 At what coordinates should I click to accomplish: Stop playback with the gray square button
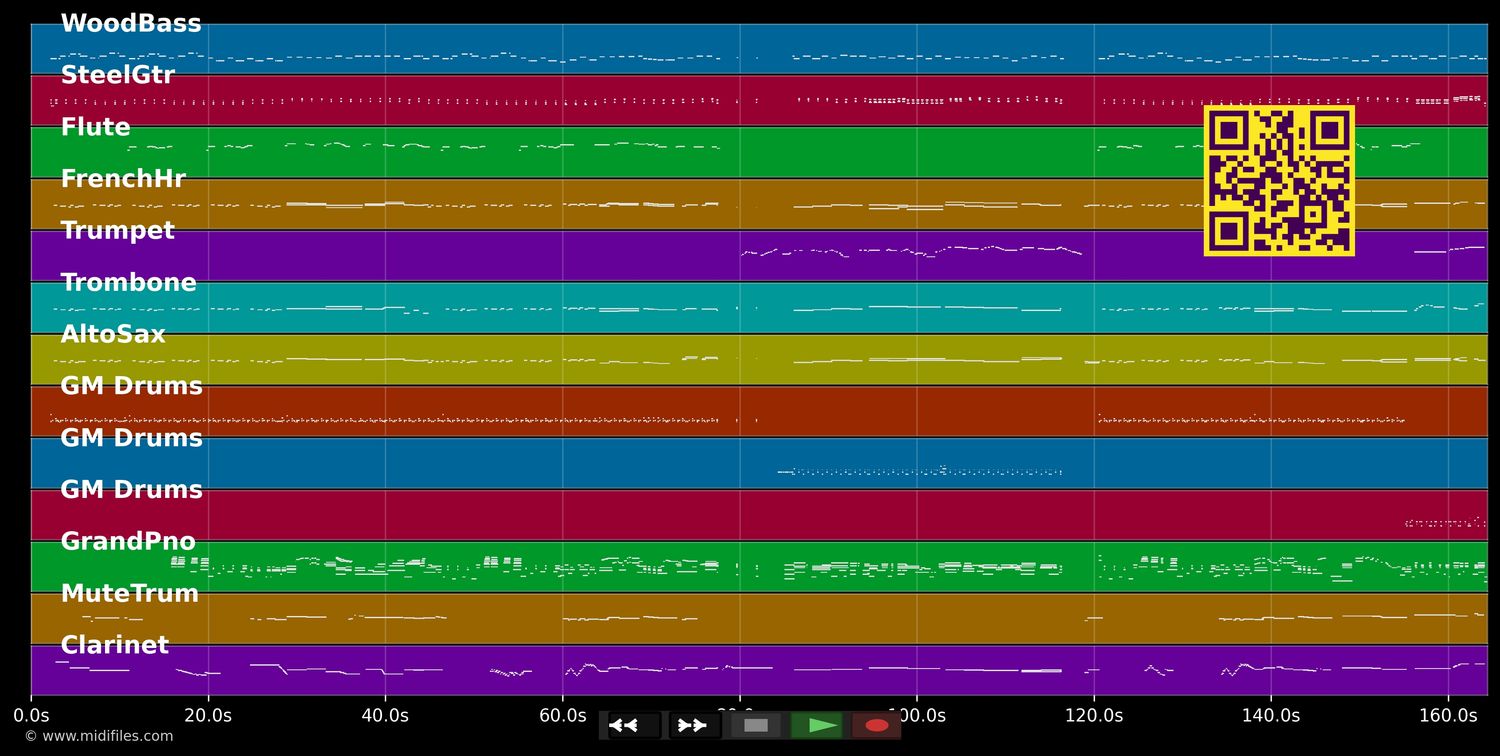coord(756,725)
